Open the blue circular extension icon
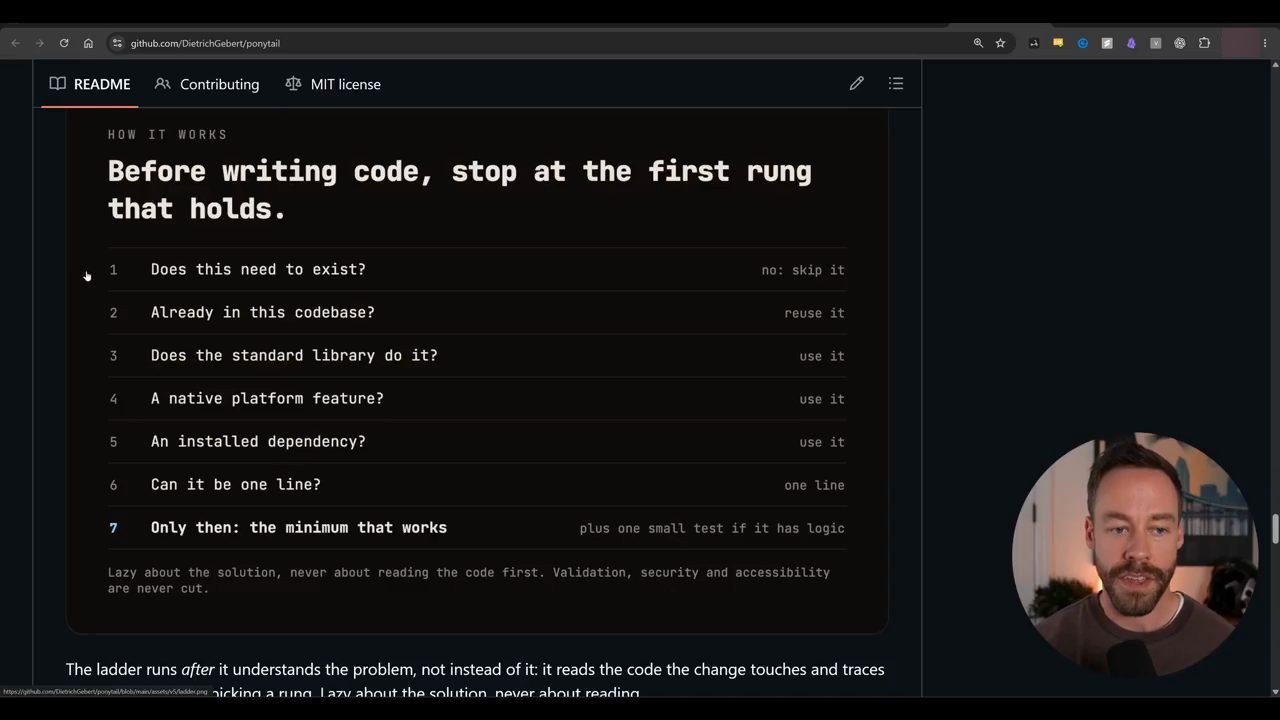This screenshot has width=1280, height=720. point(1082,43)
